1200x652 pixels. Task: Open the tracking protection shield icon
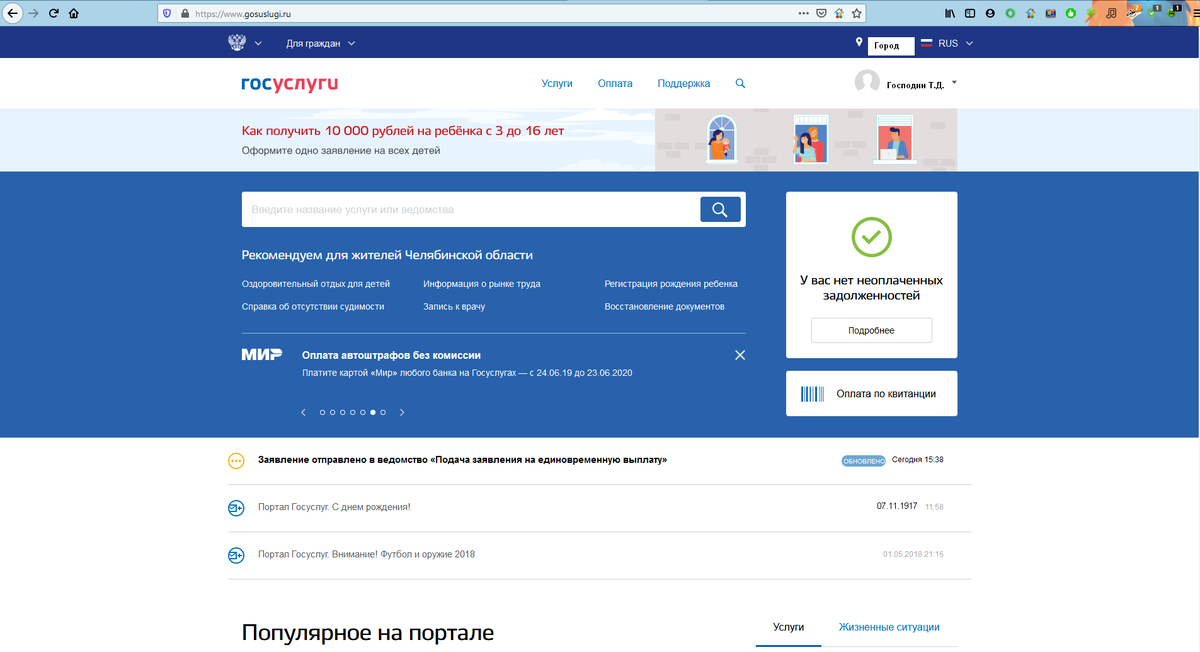pyautogui.click(x=167, y=14)
